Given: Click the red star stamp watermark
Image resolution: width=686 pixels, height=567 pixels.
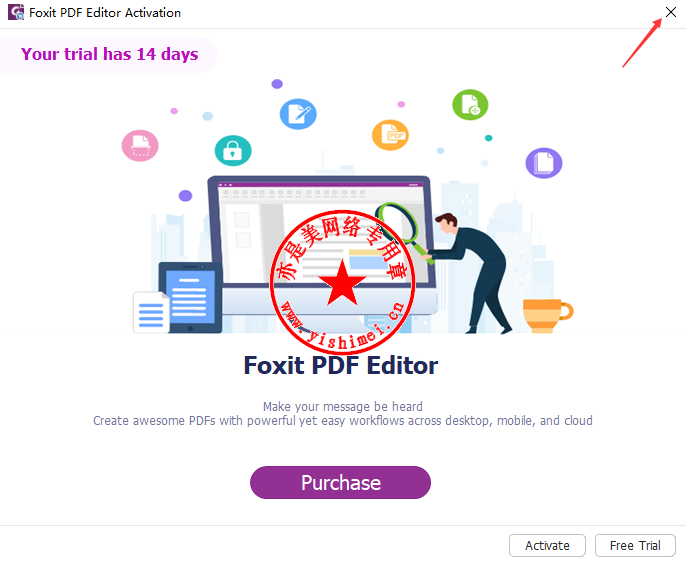Looking at the screenshot, I should coord(343,282).
